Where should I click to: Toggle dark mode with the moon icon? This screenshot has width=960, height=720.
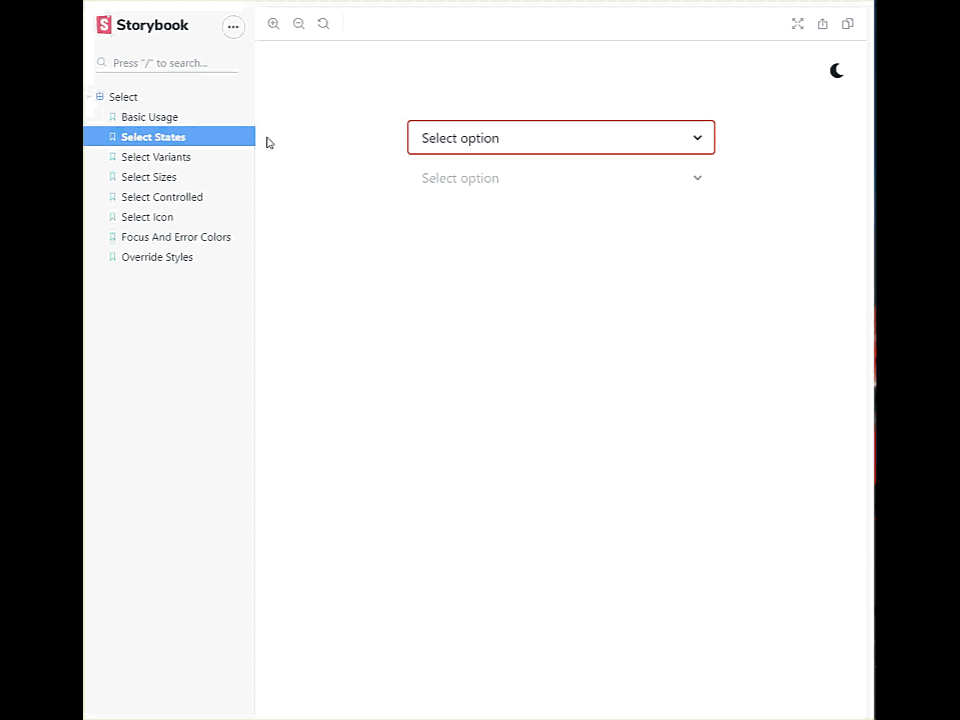click(837, 70)
